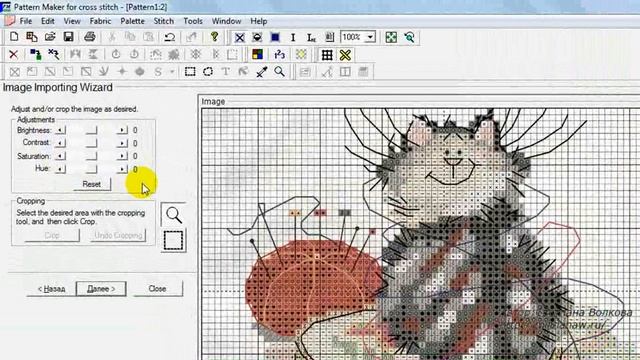Undo the last action with the toolbar arrow

(169, 37)
